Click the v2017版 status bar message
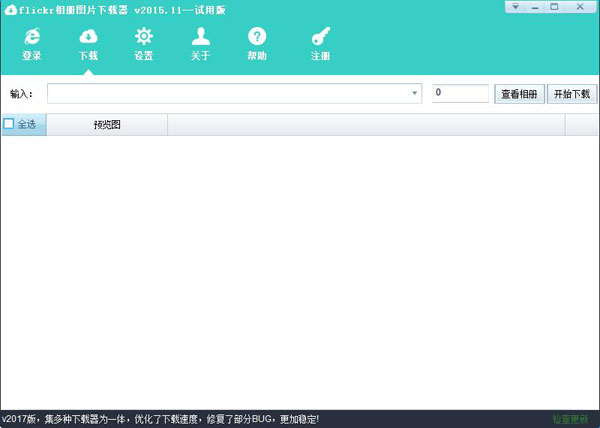The height and width of the screenshot is (428, 600). (160, 419)
